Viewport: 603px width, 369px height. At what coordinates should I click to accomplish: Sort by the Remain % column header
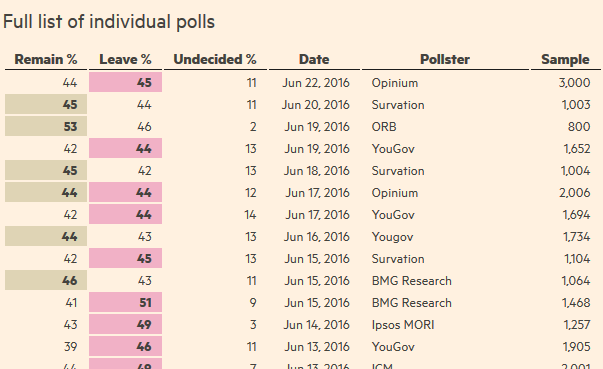(46, 60)
